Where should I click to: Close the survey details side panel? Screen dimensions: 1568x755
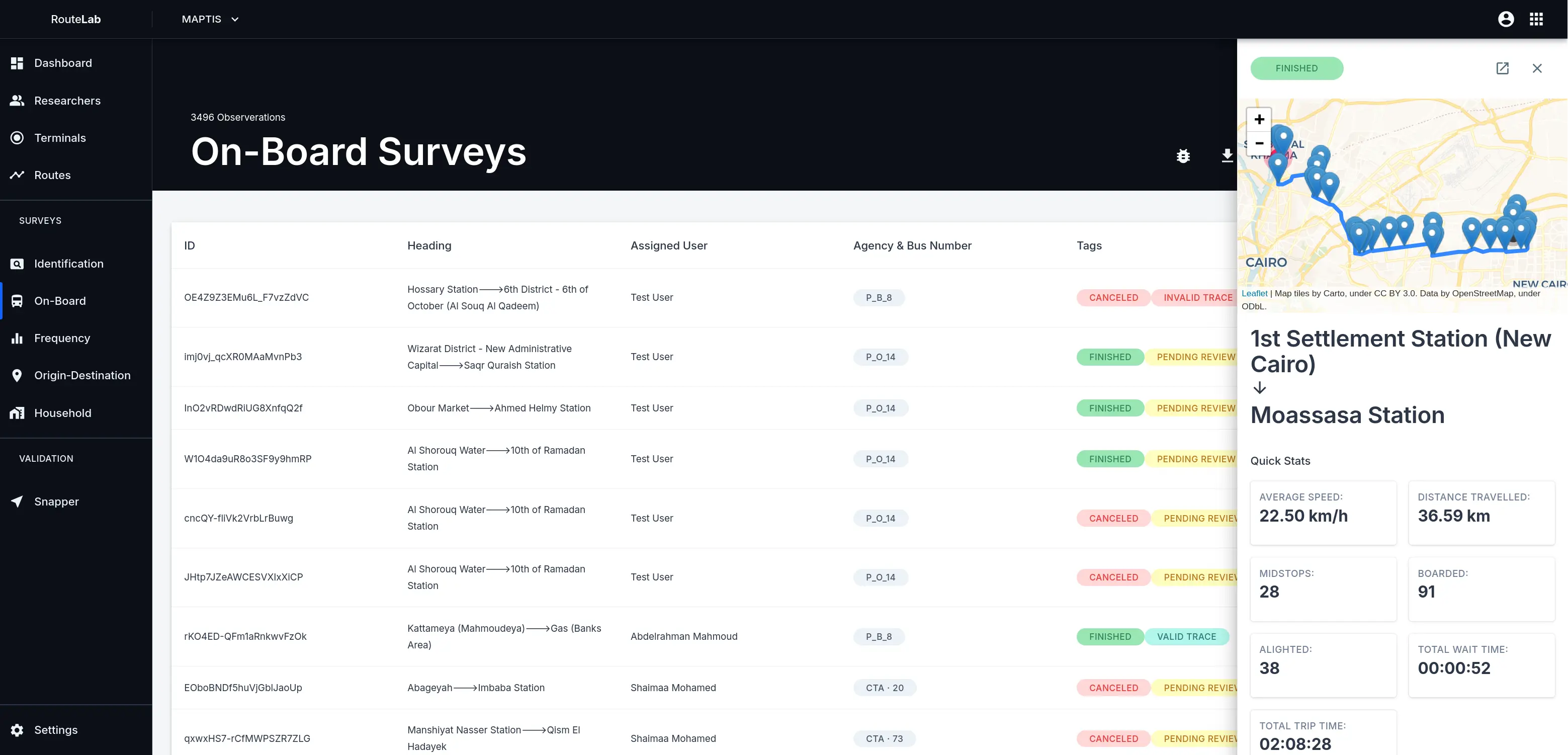1536,68
